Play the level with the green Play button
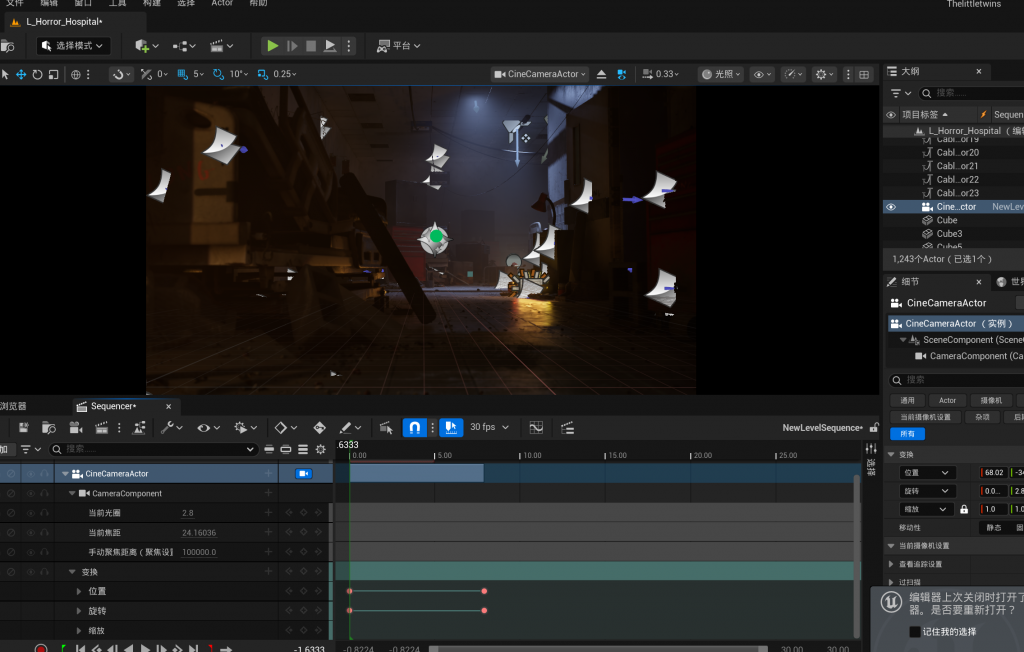 pos(272,46)
